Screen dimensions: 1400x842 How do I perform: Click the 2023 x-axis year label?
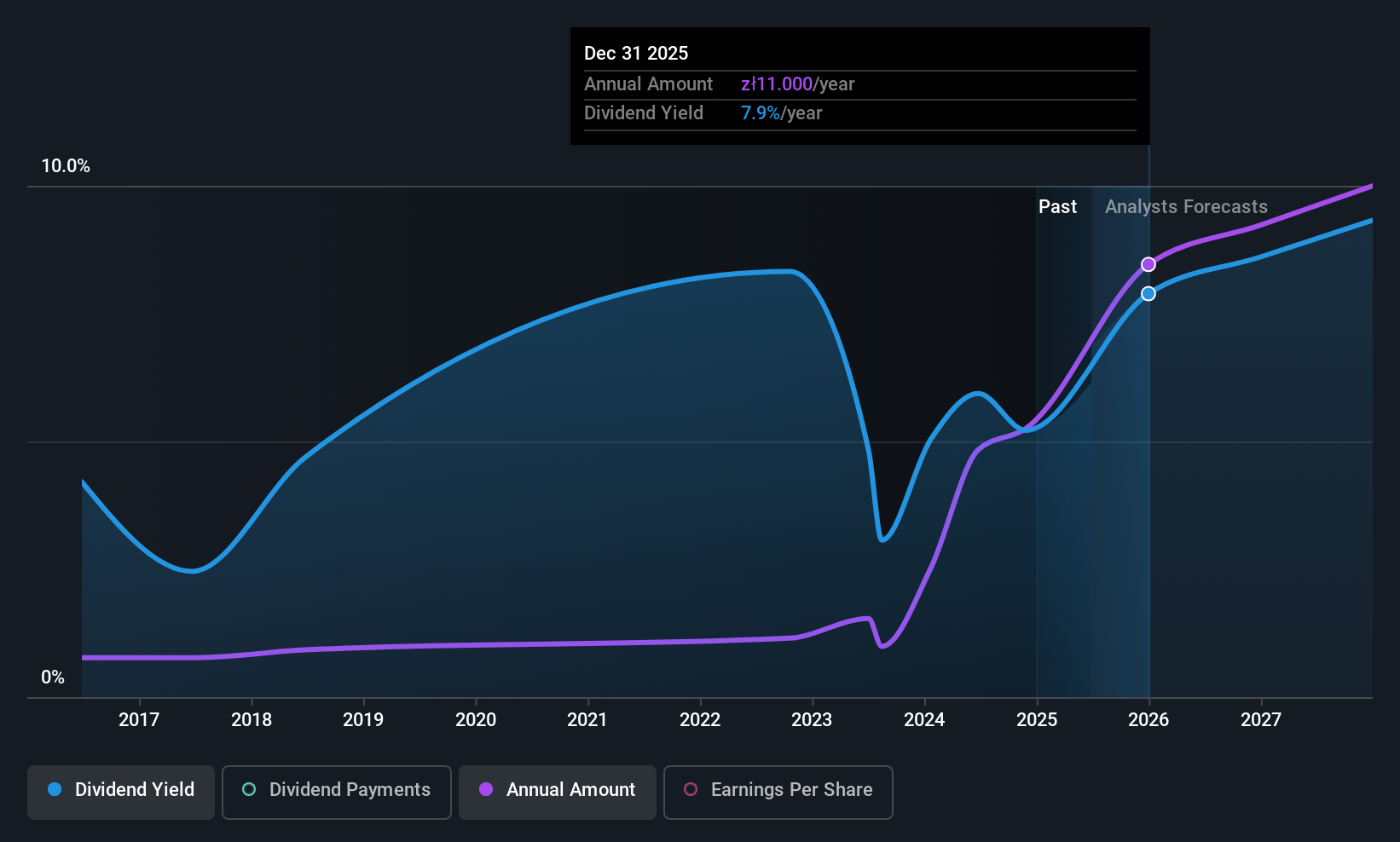coord(812,719)
